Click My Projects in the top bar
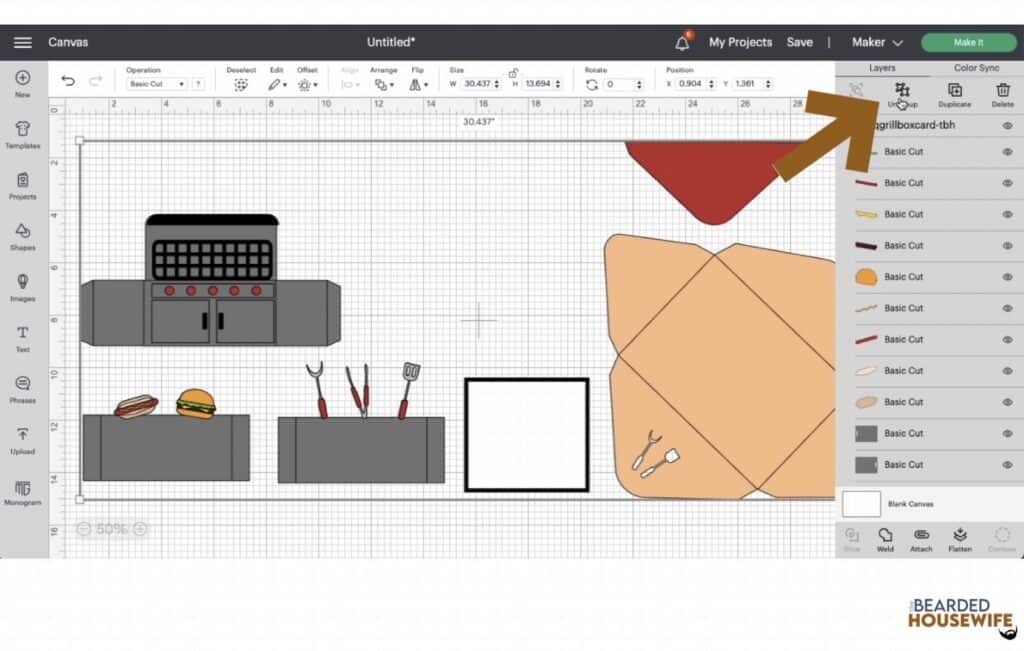Screen dimensions: 1024x651 point(740,42)
